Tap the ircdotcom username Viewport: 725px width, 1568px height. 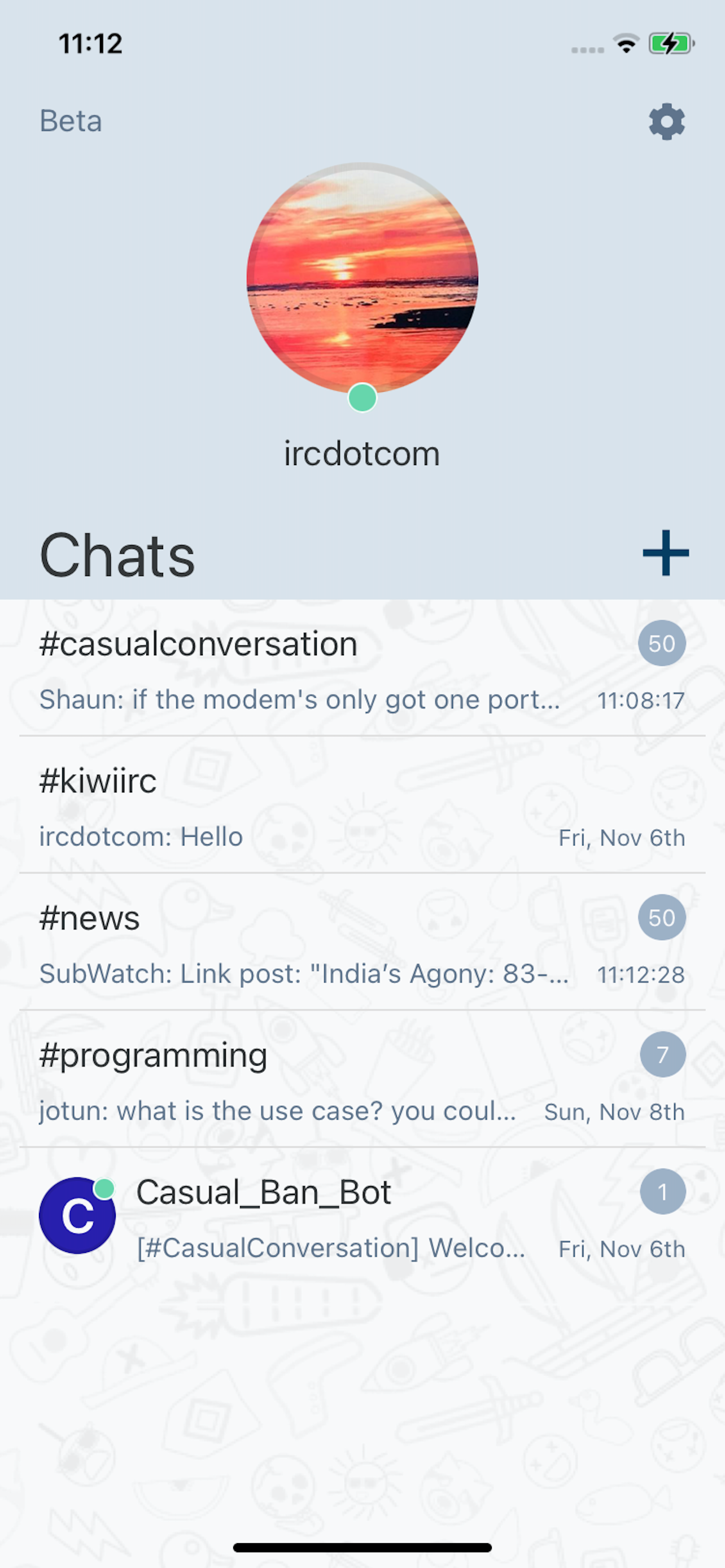(362, 454)
